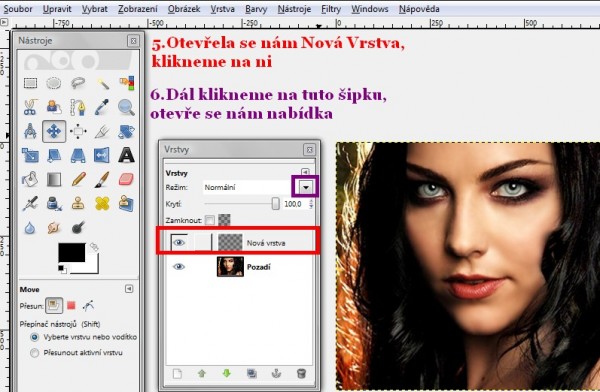Select the Foreground Select tool
The image size is (600, 392).
click(54, 107)
